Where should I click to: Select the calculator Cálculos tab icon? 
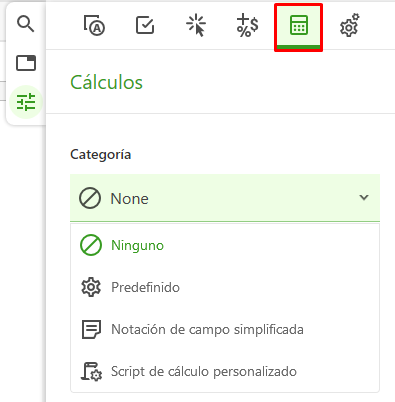(298, 25)
